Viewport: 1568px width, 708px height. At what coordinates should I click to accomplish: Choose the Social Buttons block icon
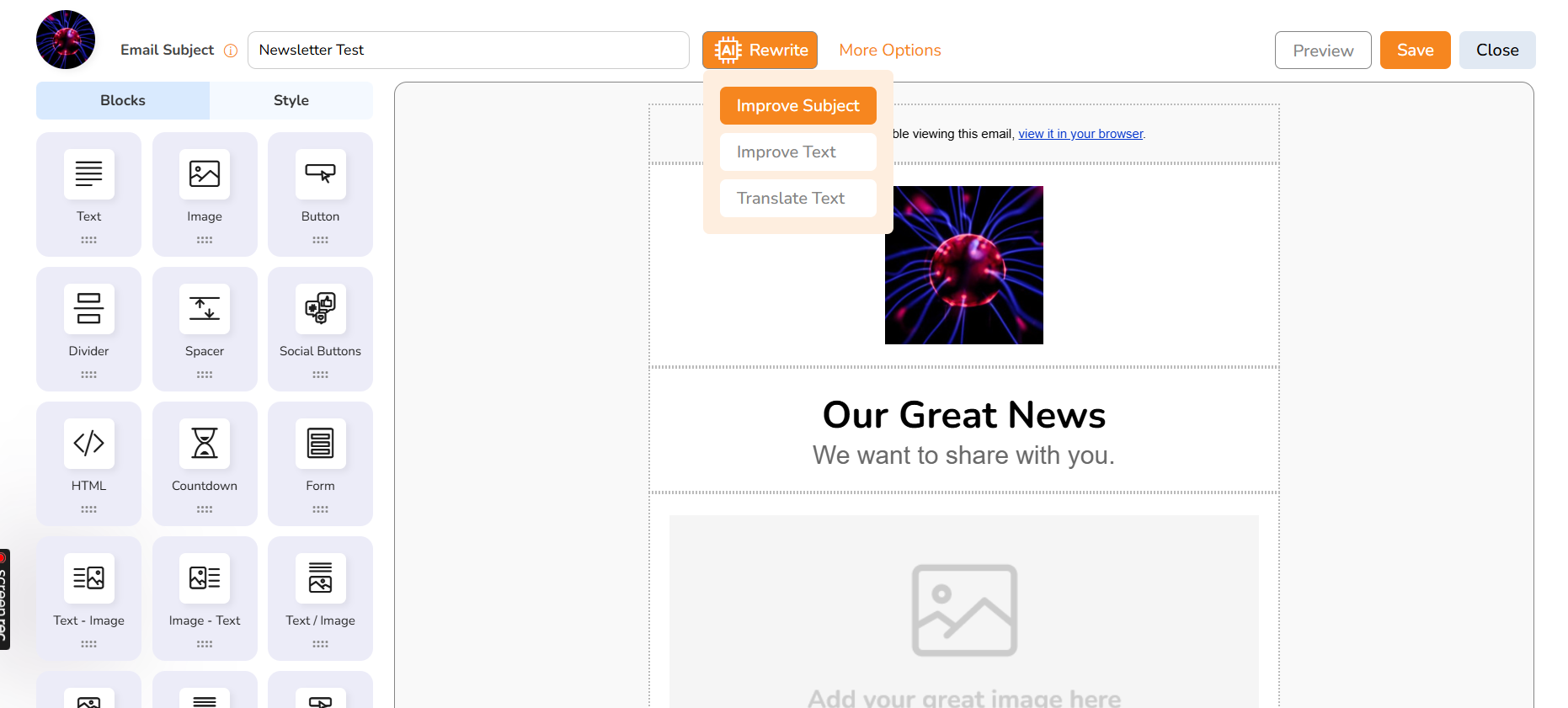[x=320, y=308]
